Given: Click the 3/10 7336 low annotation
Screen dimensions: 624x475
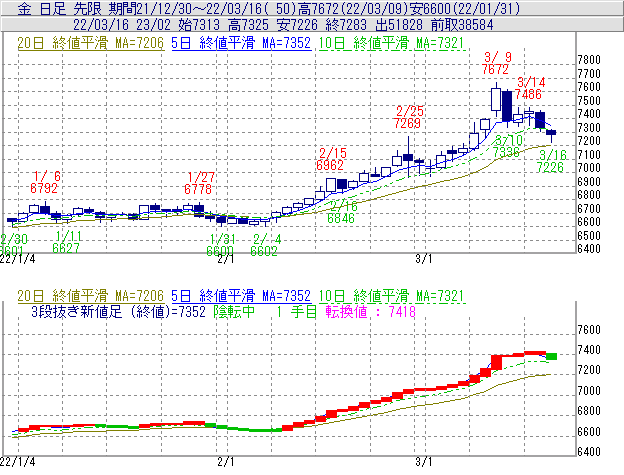Looking at the screenshot, I should click(x=507, y=146).
